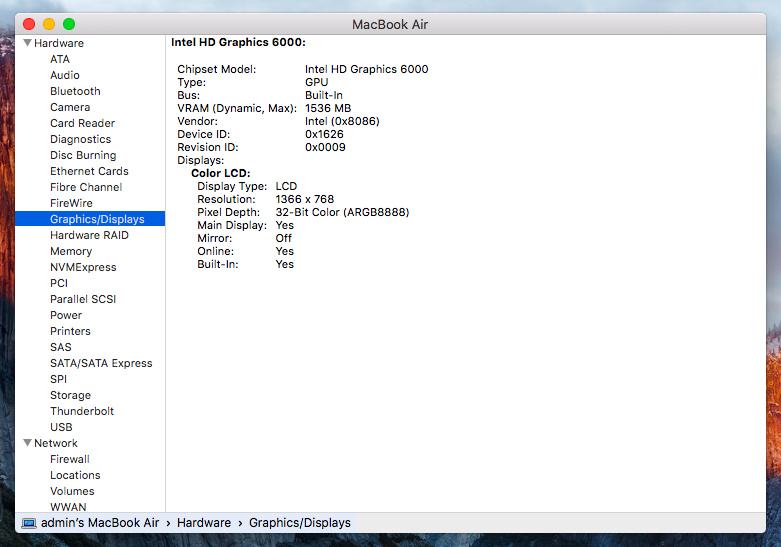Select Ethernet Cards in sidebar
This screenshot has width=781, height=547.
pyautogui.click(x=89, y=171)
